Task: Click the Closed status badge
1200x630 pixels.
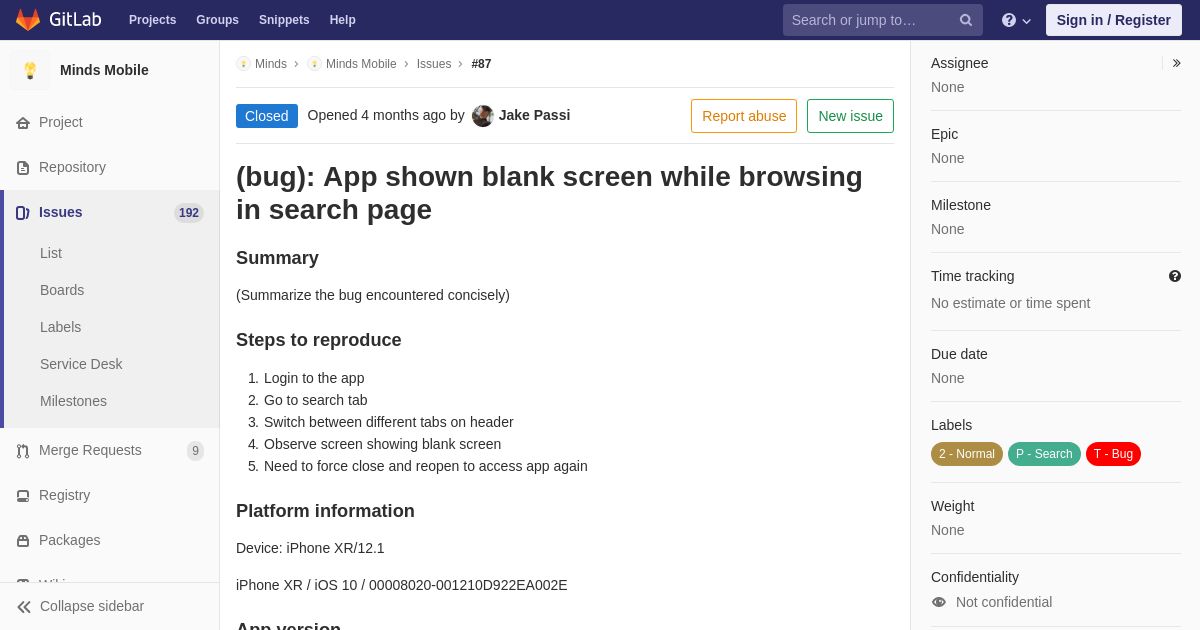Action: 267,116
